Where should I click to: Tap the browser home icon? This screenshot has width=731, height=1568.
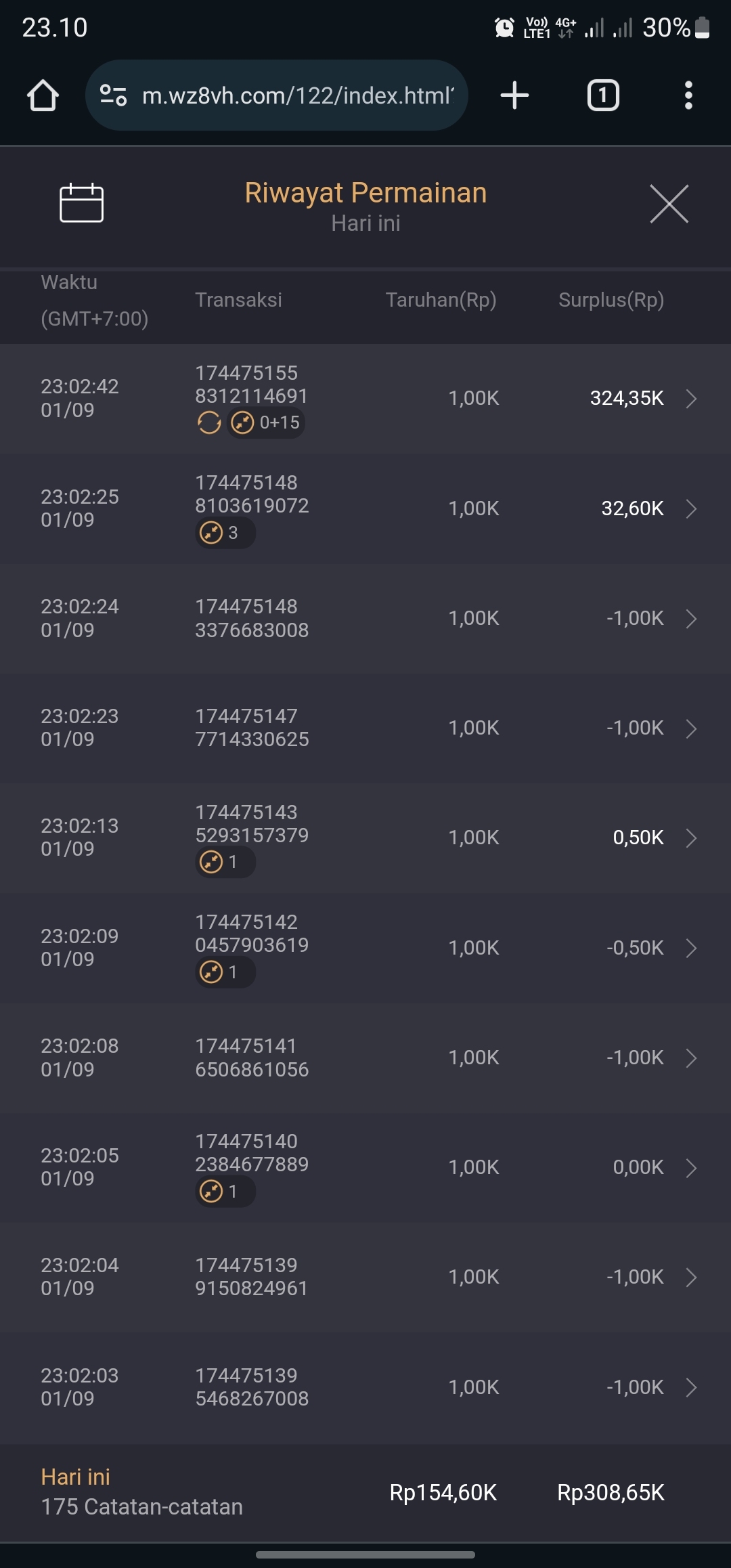pyautogui.click(x=43, y=95)
